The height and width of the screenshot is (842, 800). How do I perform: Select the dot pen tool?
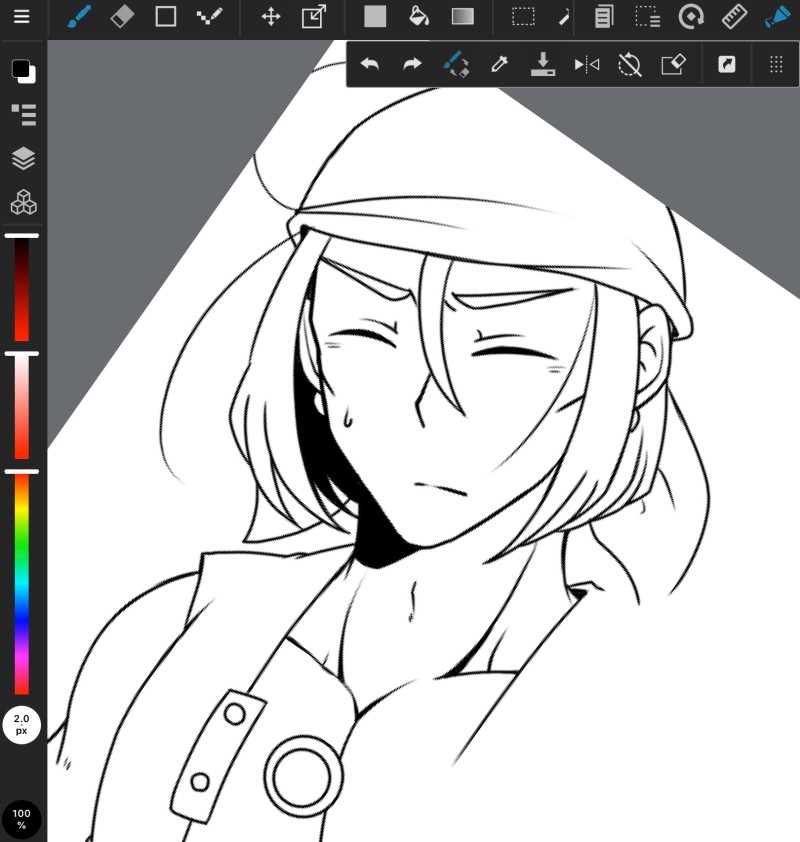click(x=209, y=16)
